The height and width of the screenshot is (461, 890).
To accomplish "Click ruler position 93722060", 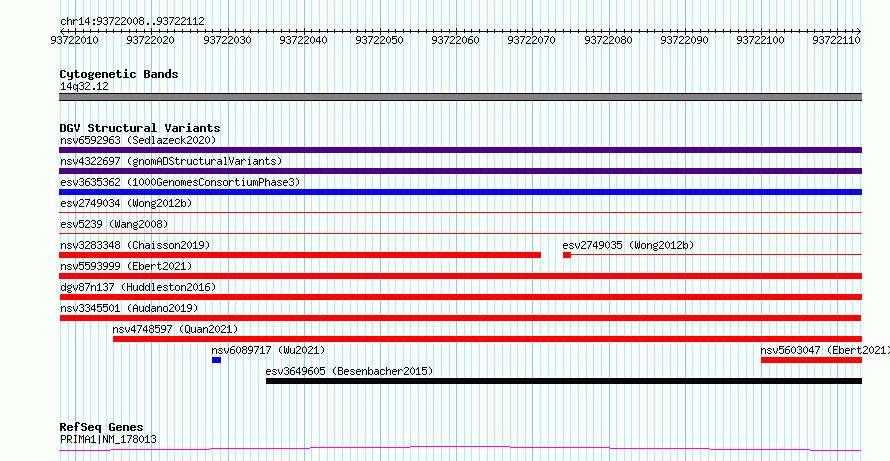I will click(455, 40).
